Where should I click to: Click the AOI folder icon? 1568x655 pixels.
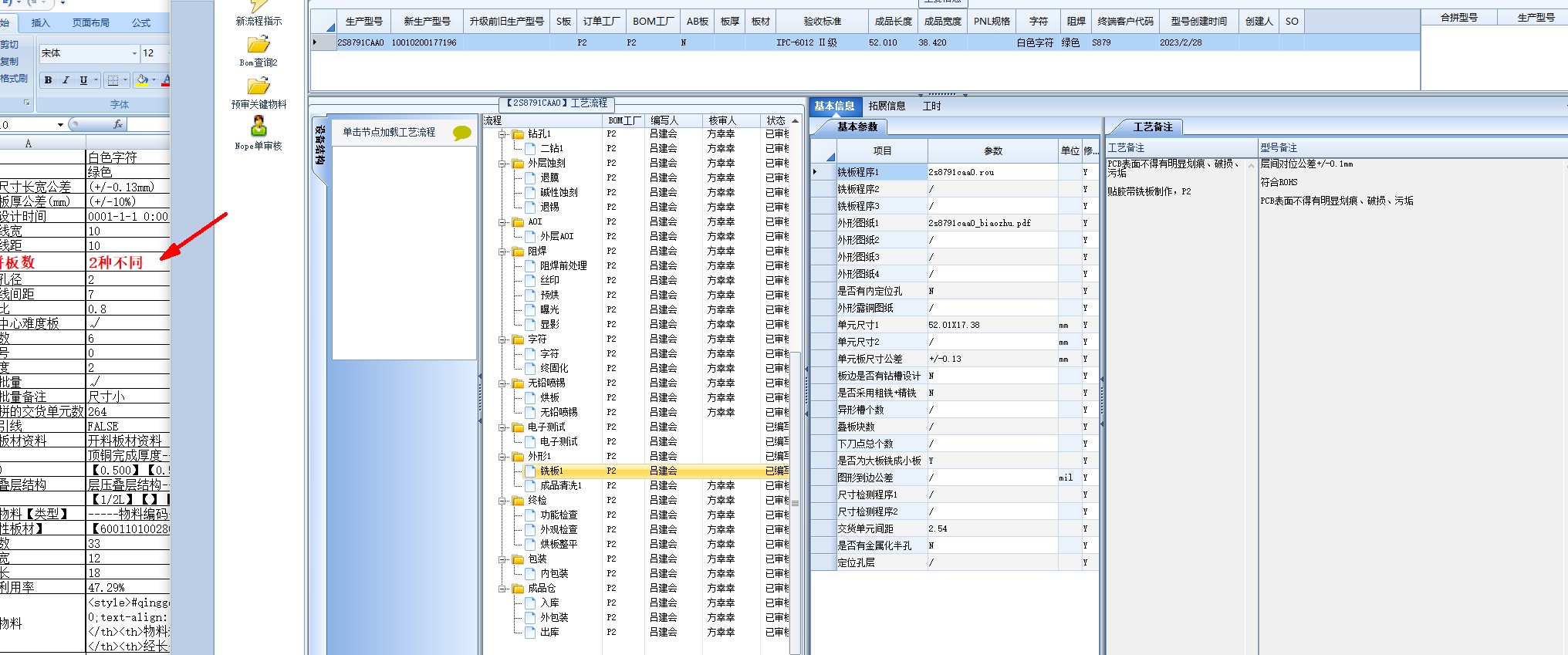(519, 222)
